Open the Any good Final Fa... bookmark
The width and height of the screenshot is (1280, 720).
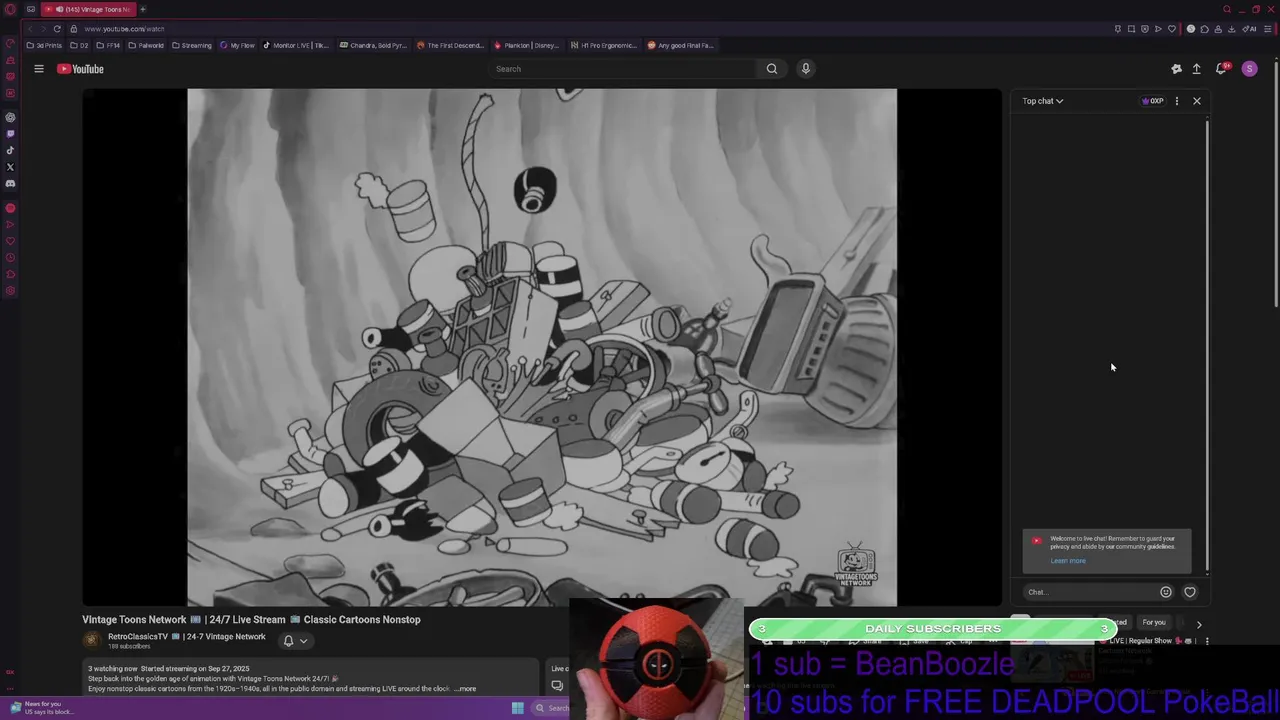pos(680,45)
